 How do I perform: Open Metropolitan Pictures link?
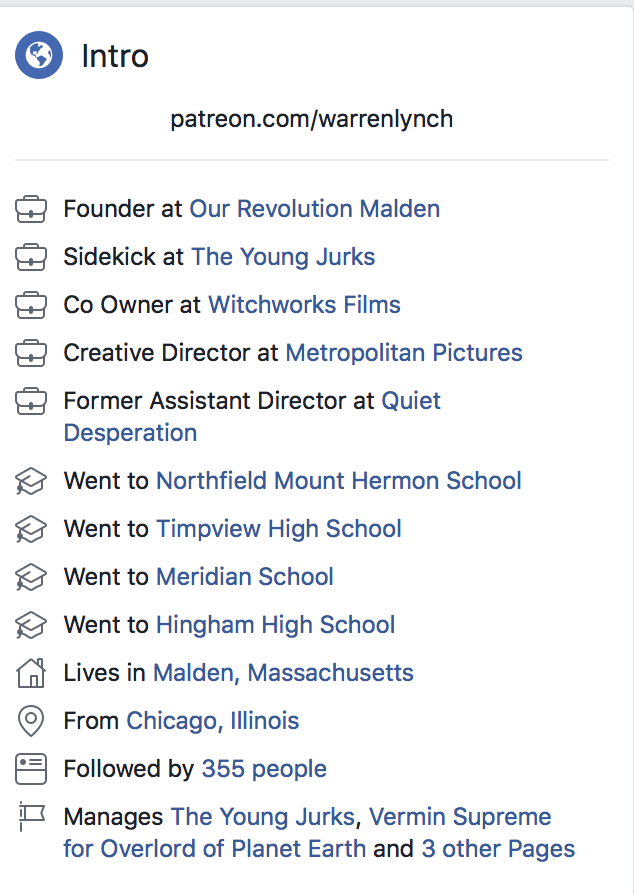404,352
